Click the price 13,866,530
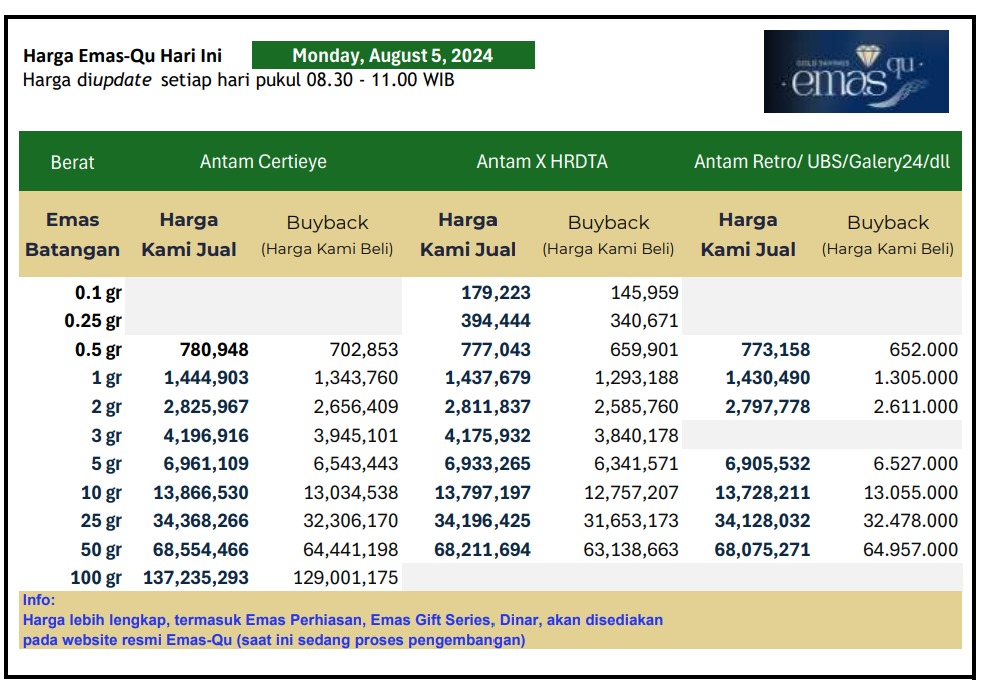Viewport: 984px width, 682px height. pyautogui.click(x=201, y=493)
